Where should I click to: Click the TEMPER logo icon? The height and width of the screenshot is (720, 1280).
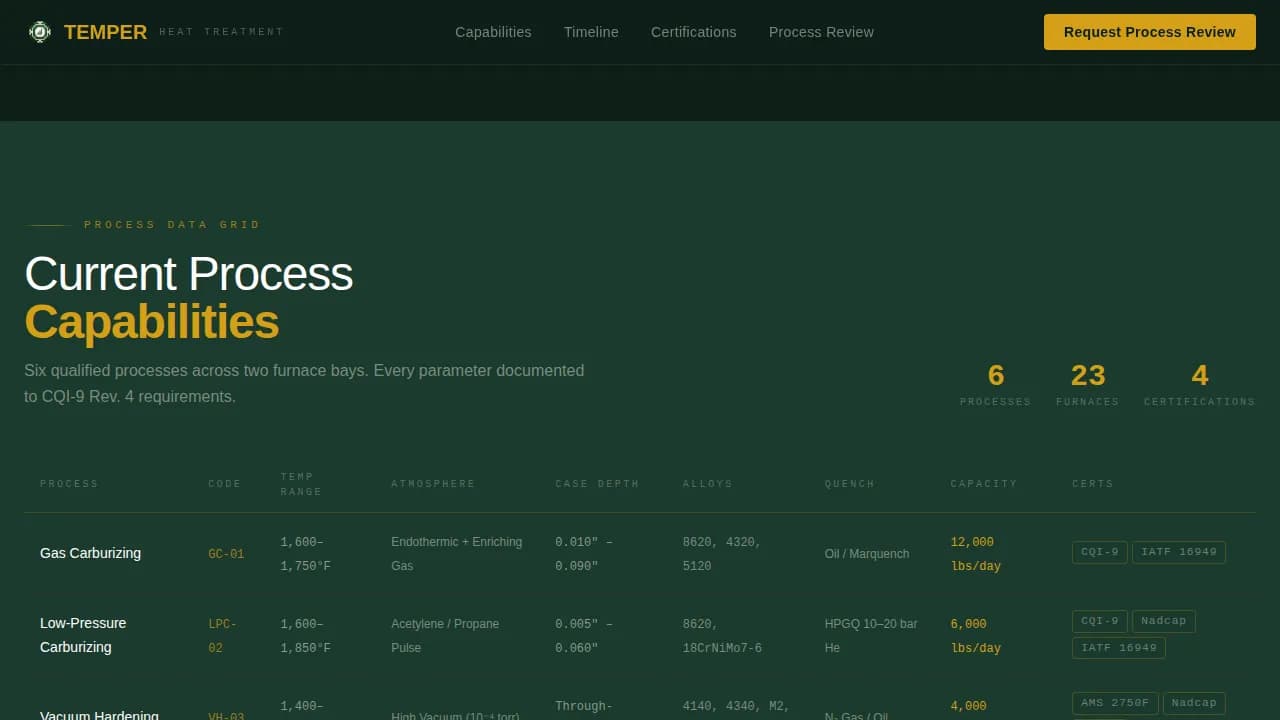click(x=40, y=31)
